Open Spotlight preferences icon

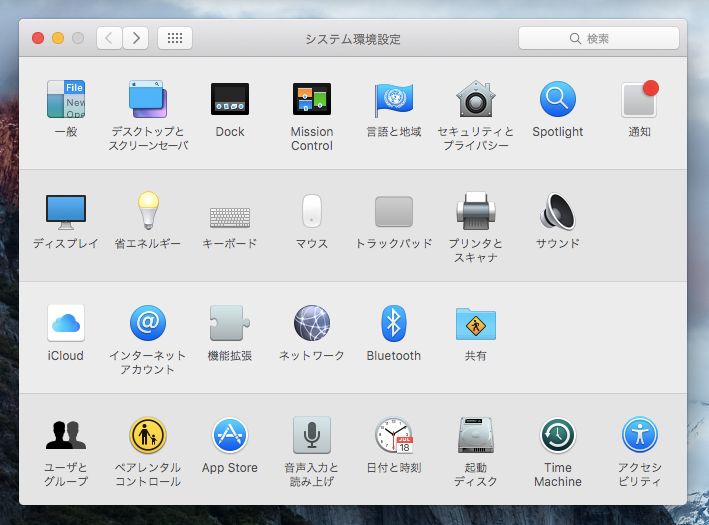(x=558, y=99)
